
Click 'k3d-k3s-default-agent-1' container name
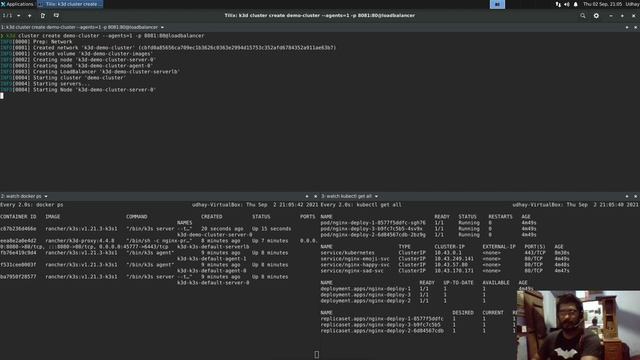click(x=212, y=259)
